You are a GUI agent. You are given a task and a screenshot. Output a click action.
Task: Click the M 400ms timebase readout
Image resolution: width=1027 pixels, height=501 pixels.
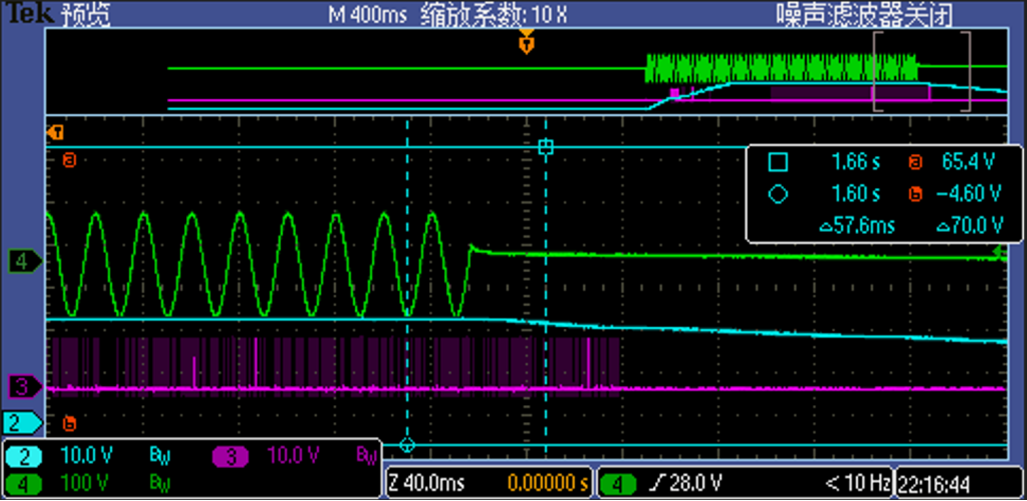click(x=367, y=14)
